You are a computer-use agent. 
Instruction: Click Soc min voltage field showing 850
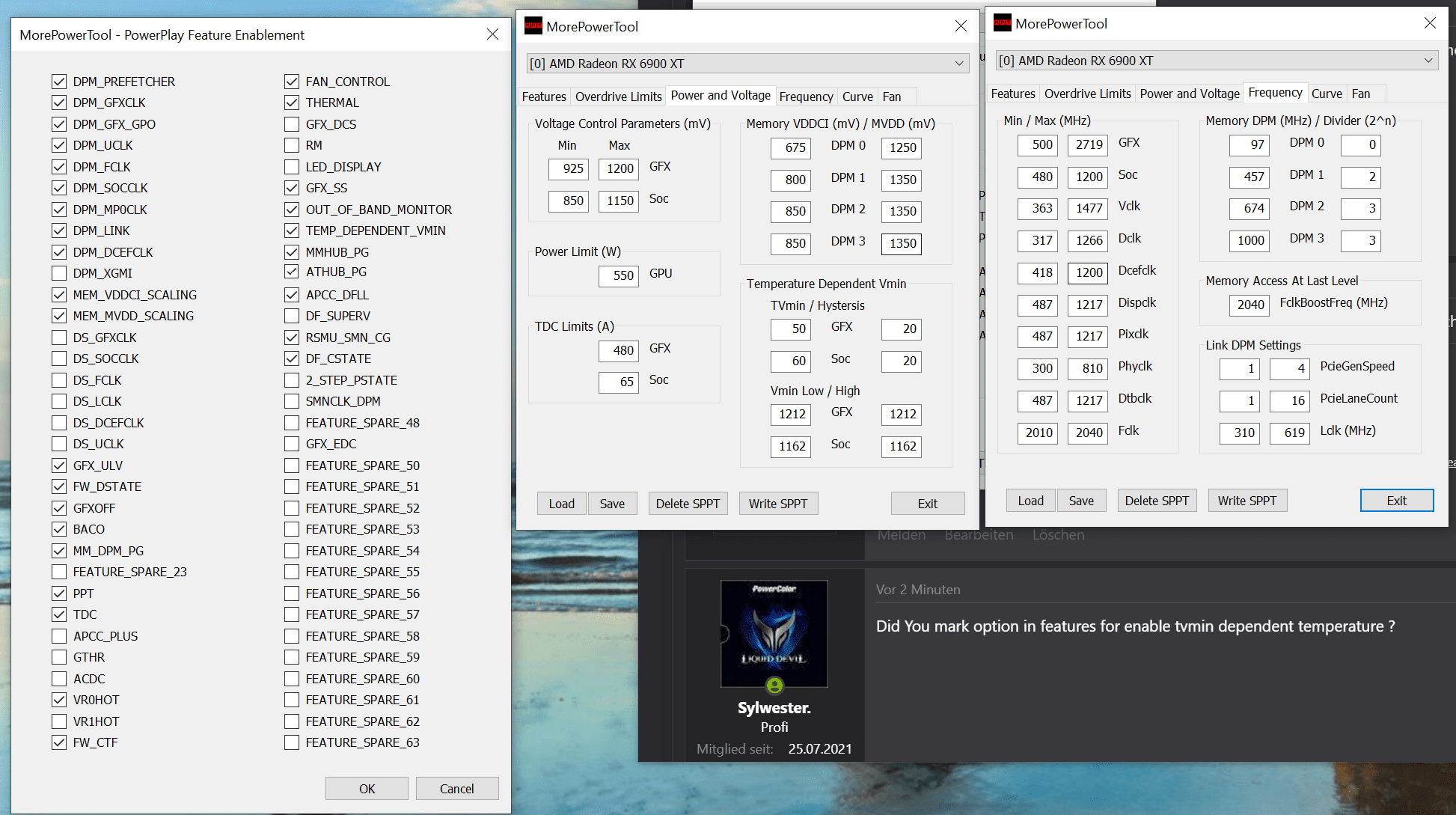[569, 201]
